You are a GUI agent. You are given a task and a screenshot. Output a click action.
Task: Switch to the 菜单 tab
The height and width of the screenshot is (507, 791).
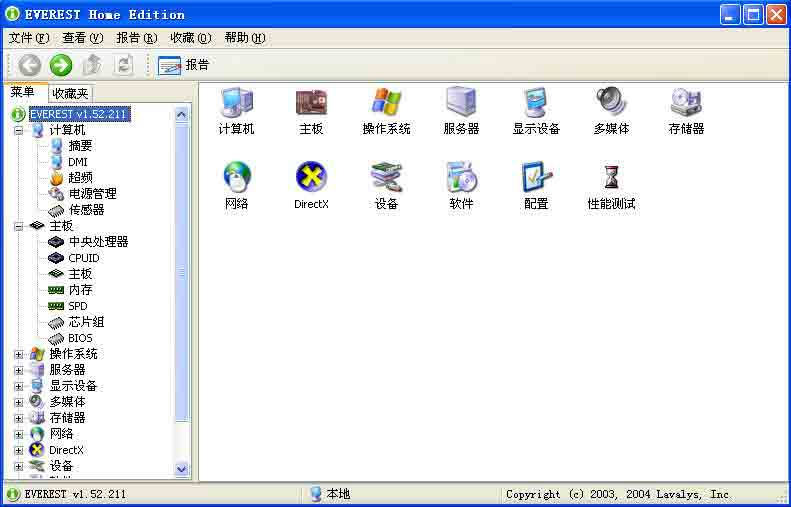coord(23,92)
